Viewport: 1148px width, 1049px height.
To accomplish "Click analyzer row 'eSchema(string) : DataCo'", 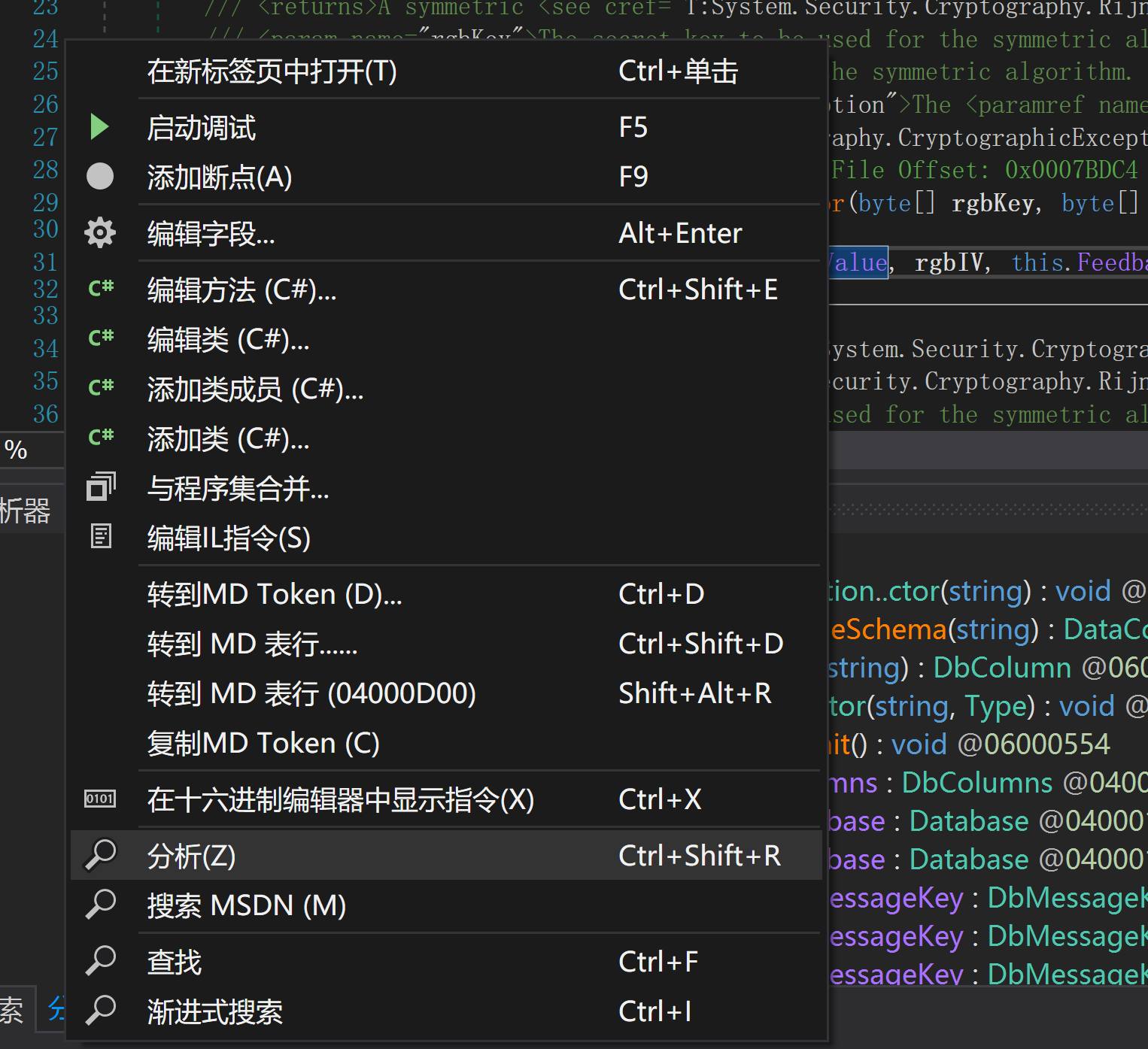I will pos(989,629).
